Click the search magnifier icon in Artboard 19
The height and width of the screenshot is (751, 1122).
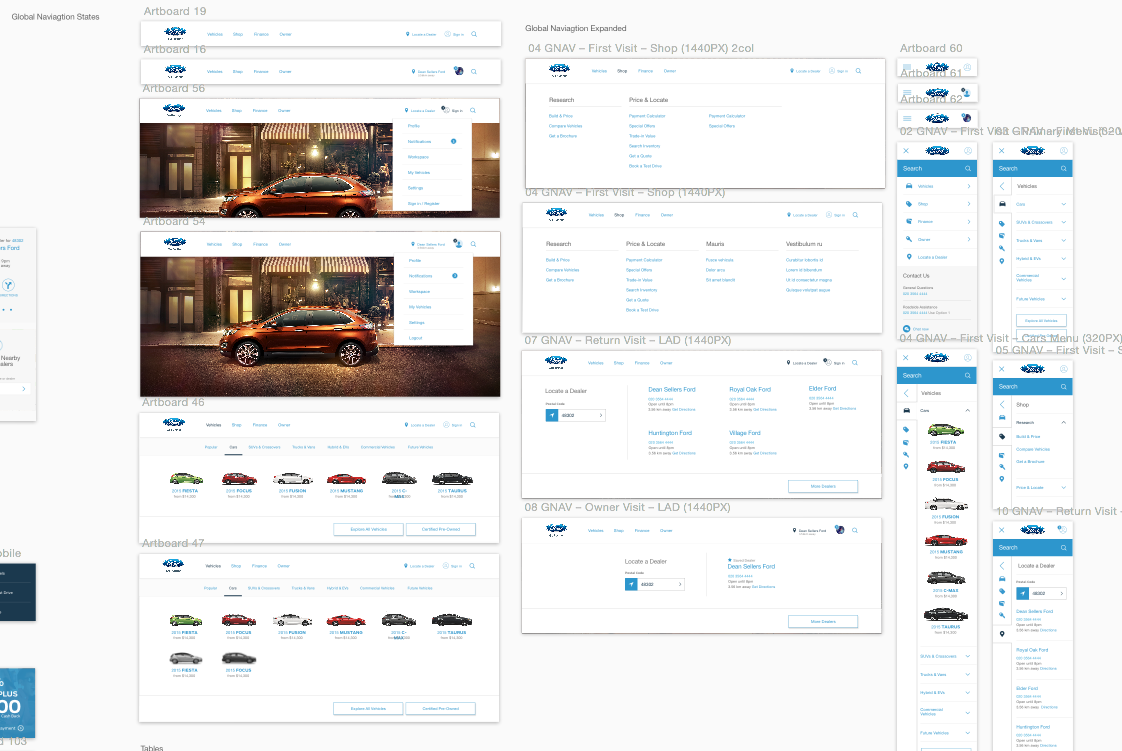[473, 34]
